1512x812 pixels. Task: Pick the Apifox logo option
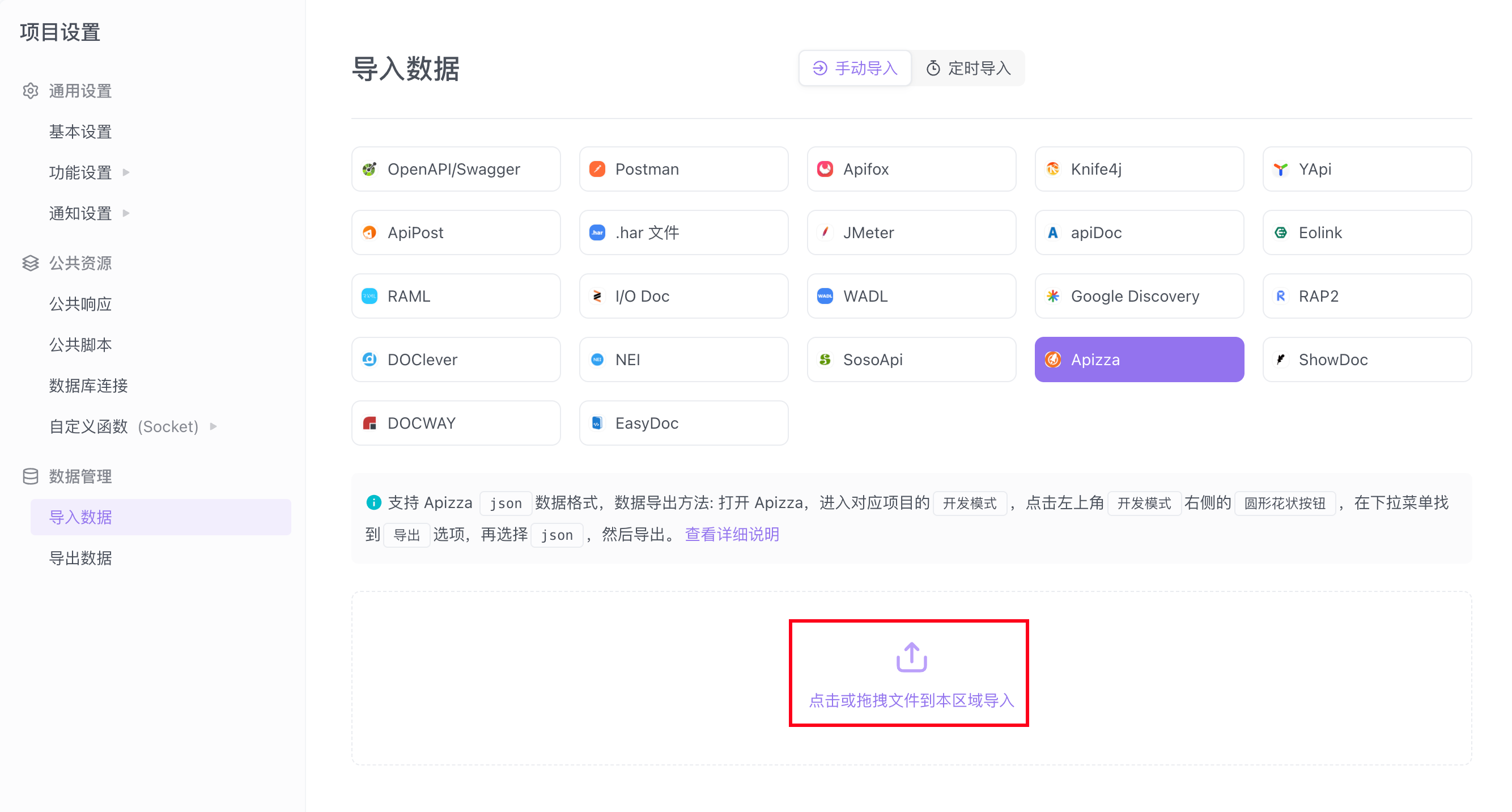825,169
